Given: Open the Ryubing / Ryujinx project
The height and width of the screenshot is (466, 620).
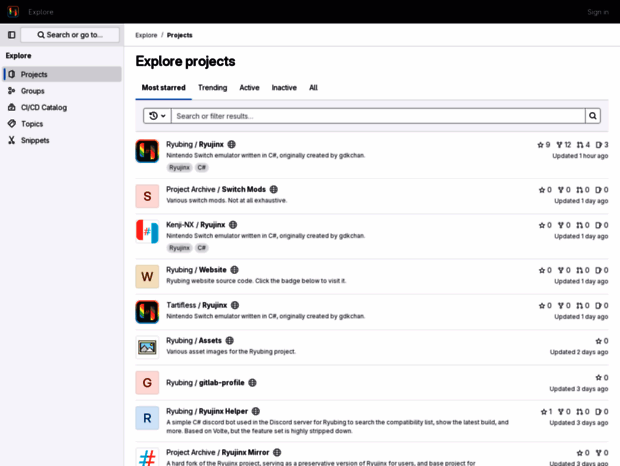Looking at the screenshot, I should [x=195, y=144].
